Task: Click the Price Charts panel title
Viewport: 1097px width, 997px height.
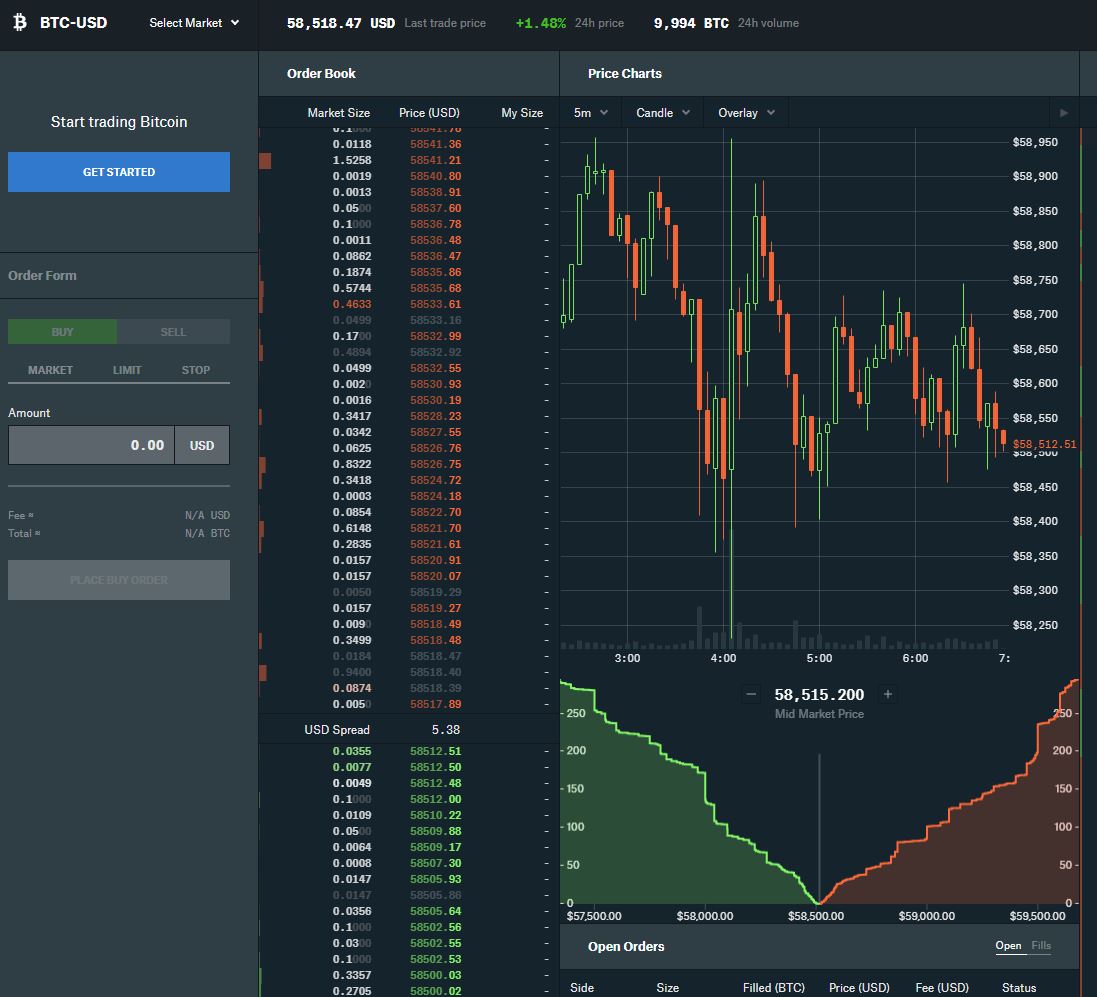Action: pos(625,73)
